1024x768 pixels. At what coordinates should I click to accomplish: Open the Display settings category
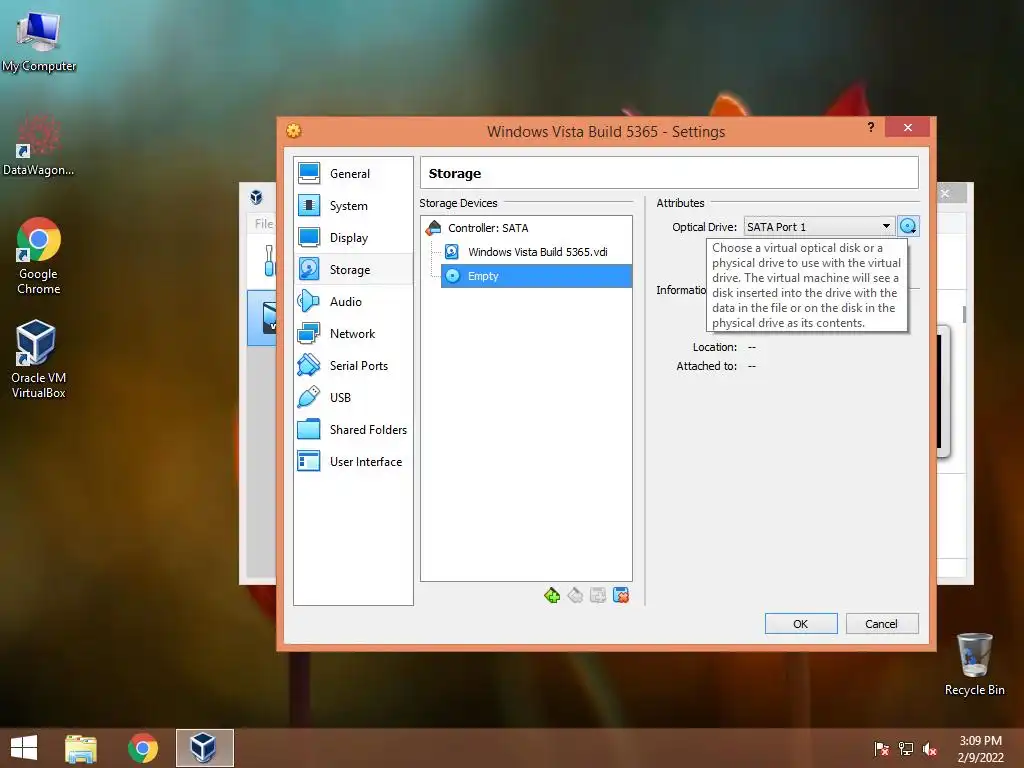(x=353, y=238)
